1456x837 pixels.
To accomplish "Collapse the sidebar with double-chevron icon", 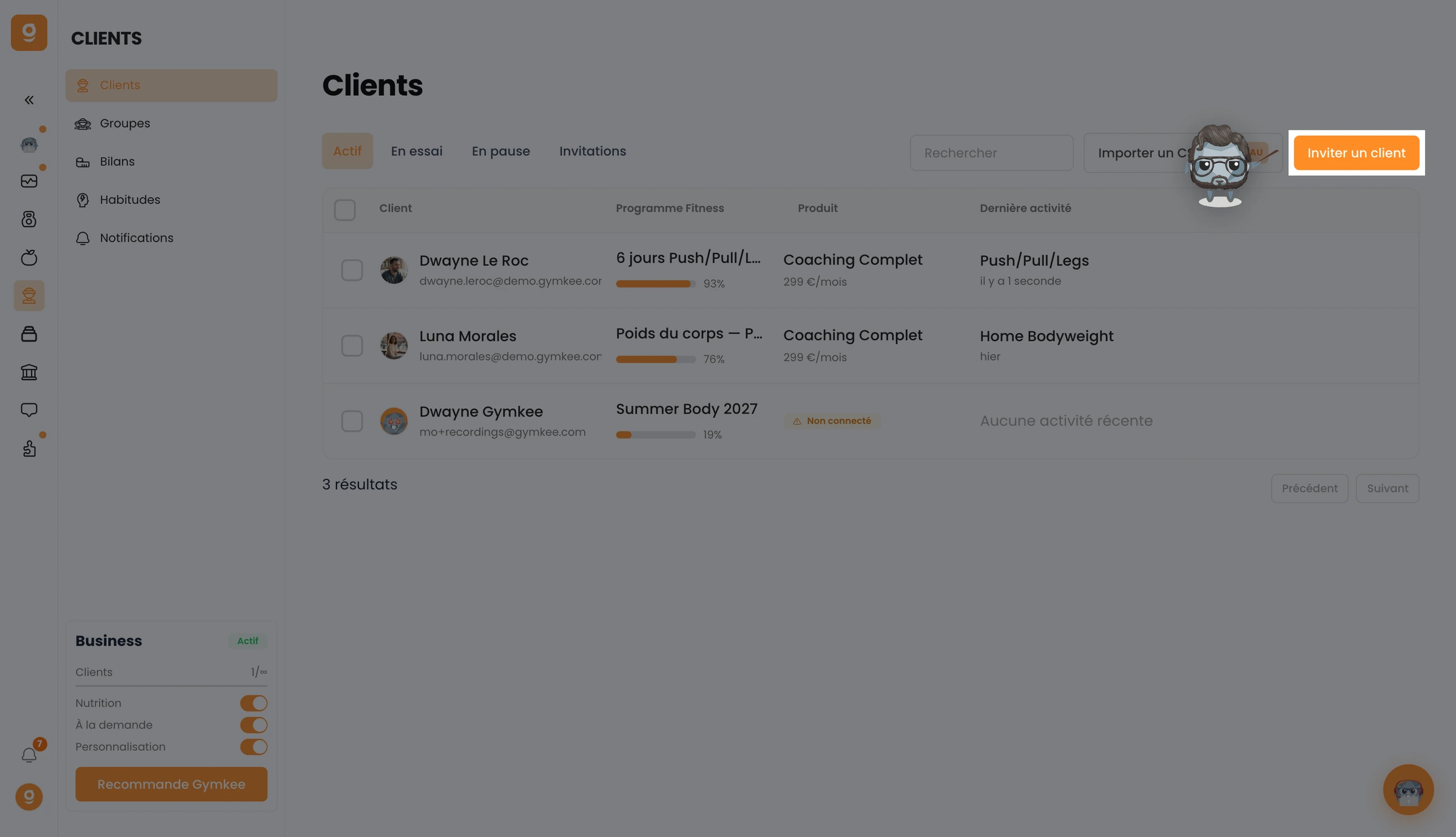I will click(29, 100).
